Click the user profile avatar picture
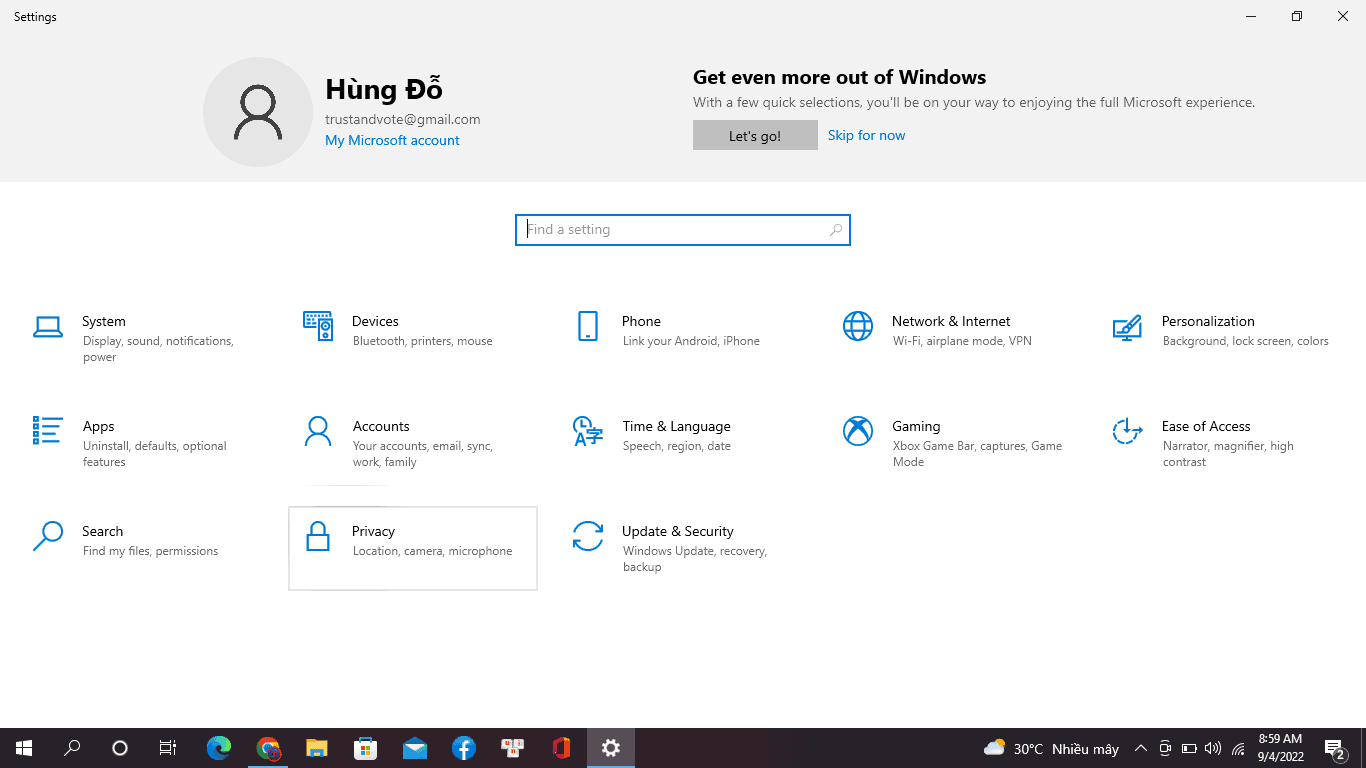Viewport: 1366px width, 768px height. 258,112
